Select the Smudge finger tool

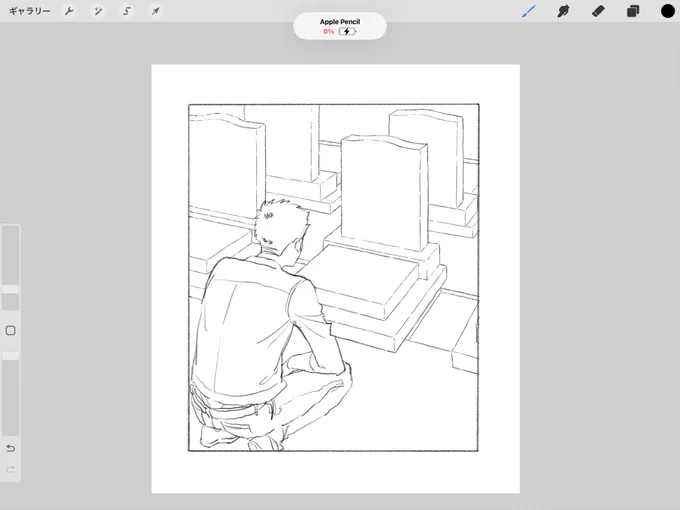(563, 11)
